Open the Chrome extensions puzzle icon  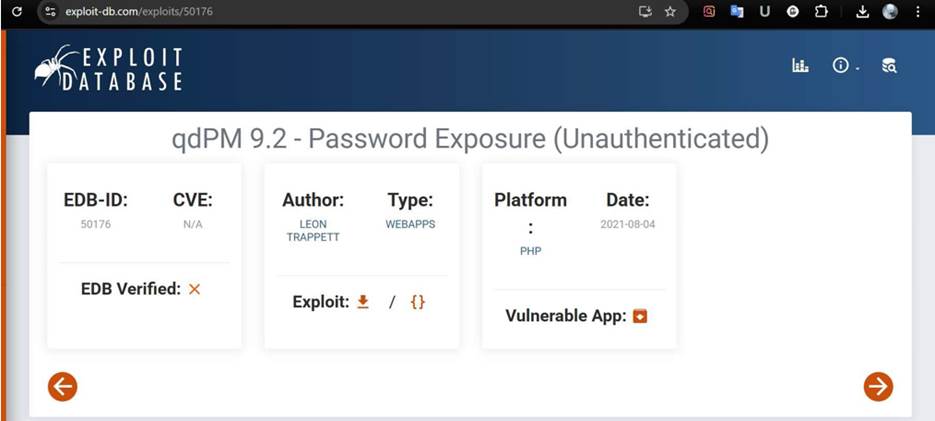(x=820, y=12)
